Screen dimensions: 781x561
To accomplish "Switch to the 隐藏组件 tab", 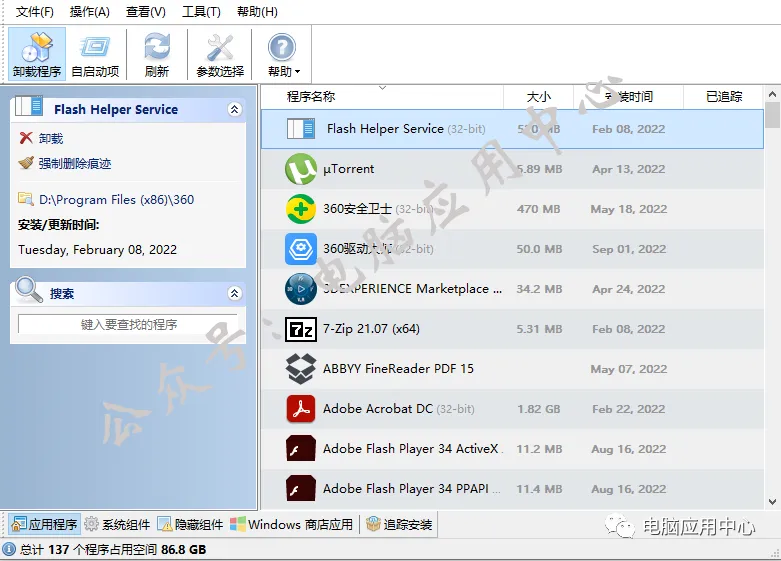I will tap(190, 524).
